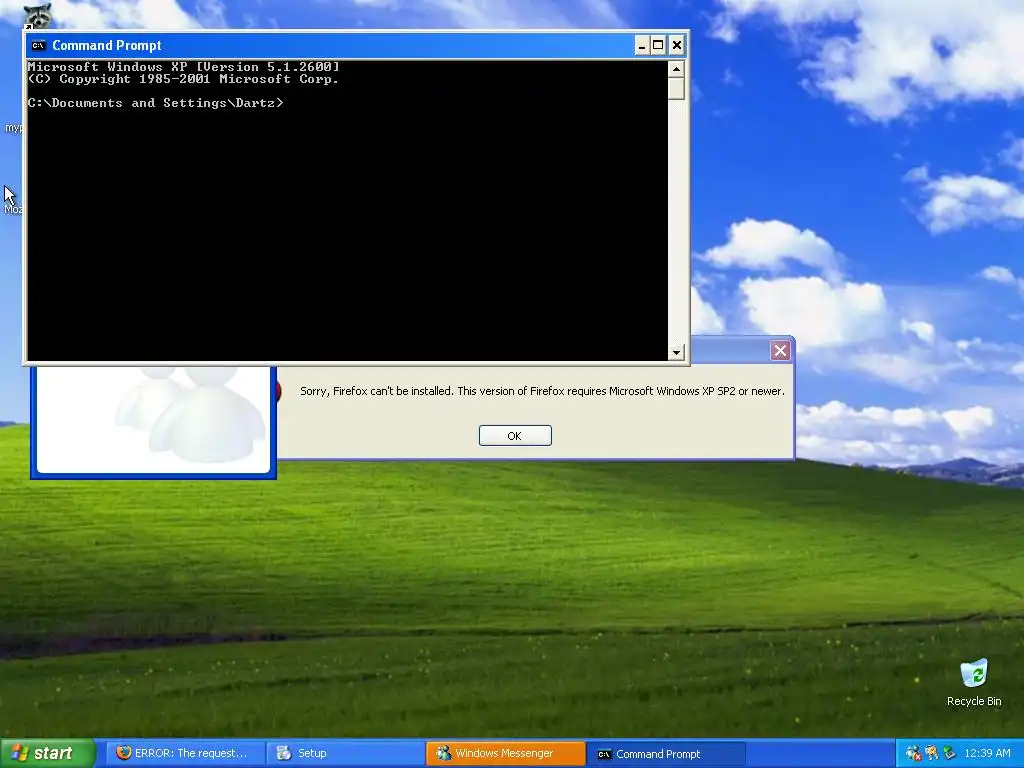1024x768 pixels.
Task: Click the "Command Prompt" window title text
Action: click(x=106, y=45)
